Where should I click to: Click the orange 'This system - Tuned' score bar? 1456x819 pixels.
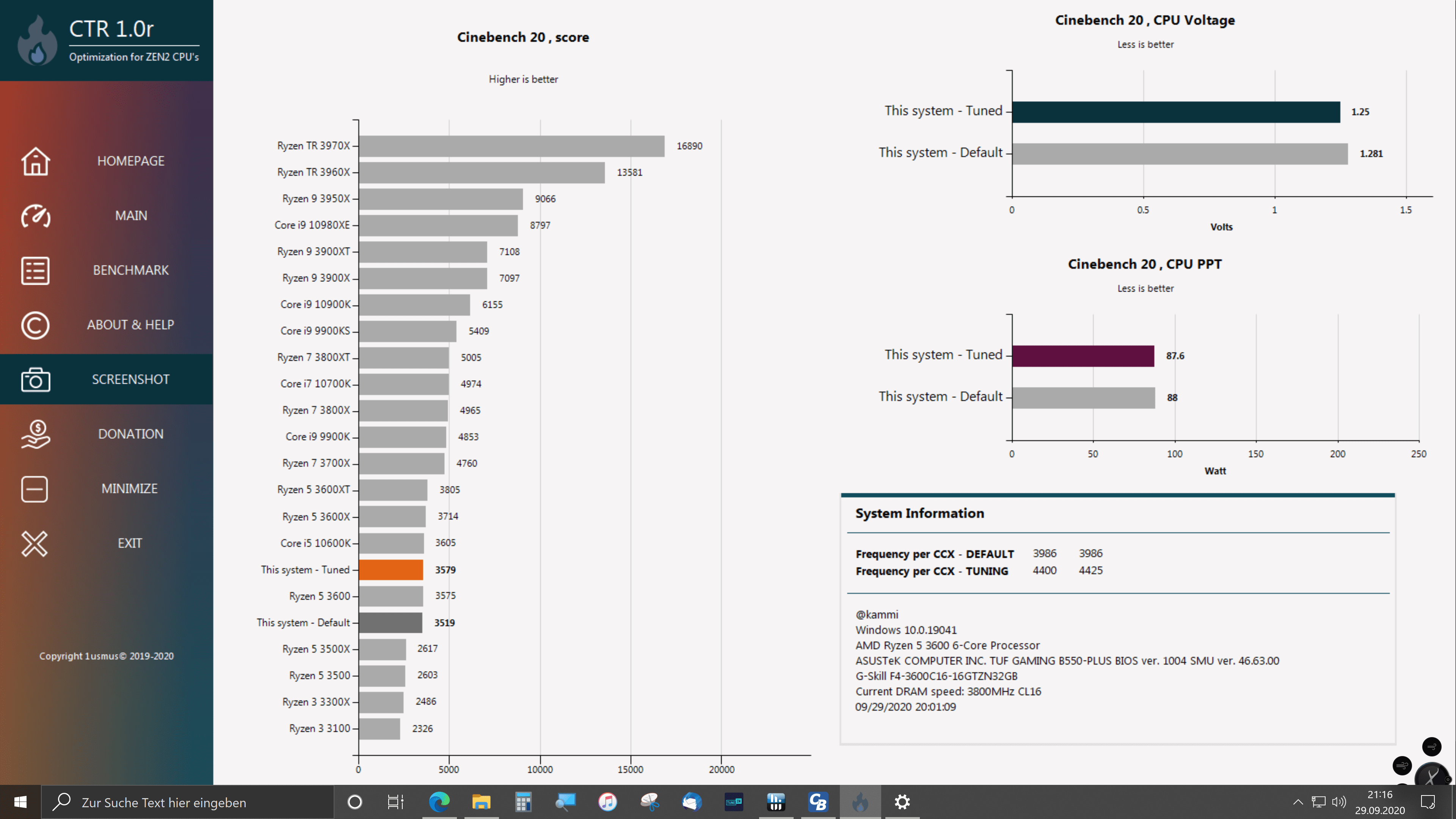point(391,570)
